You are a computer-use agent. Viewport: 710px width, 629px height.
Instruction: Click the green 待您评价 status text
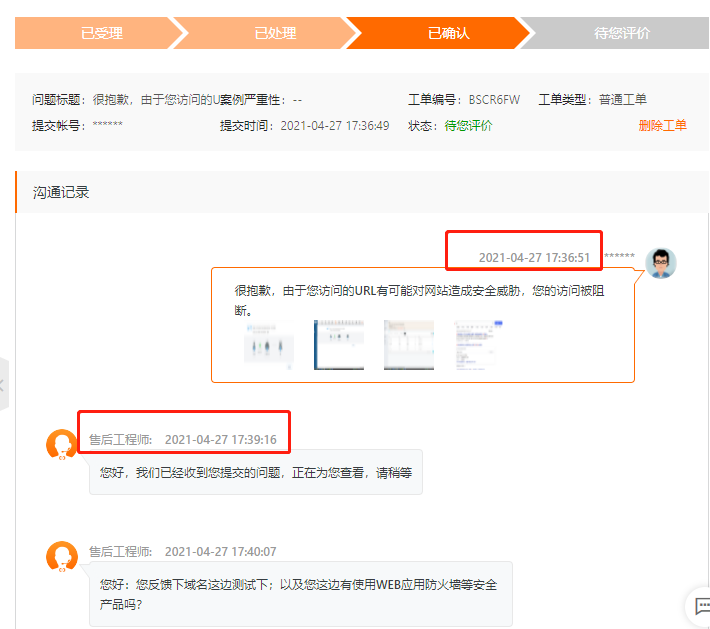468,126
